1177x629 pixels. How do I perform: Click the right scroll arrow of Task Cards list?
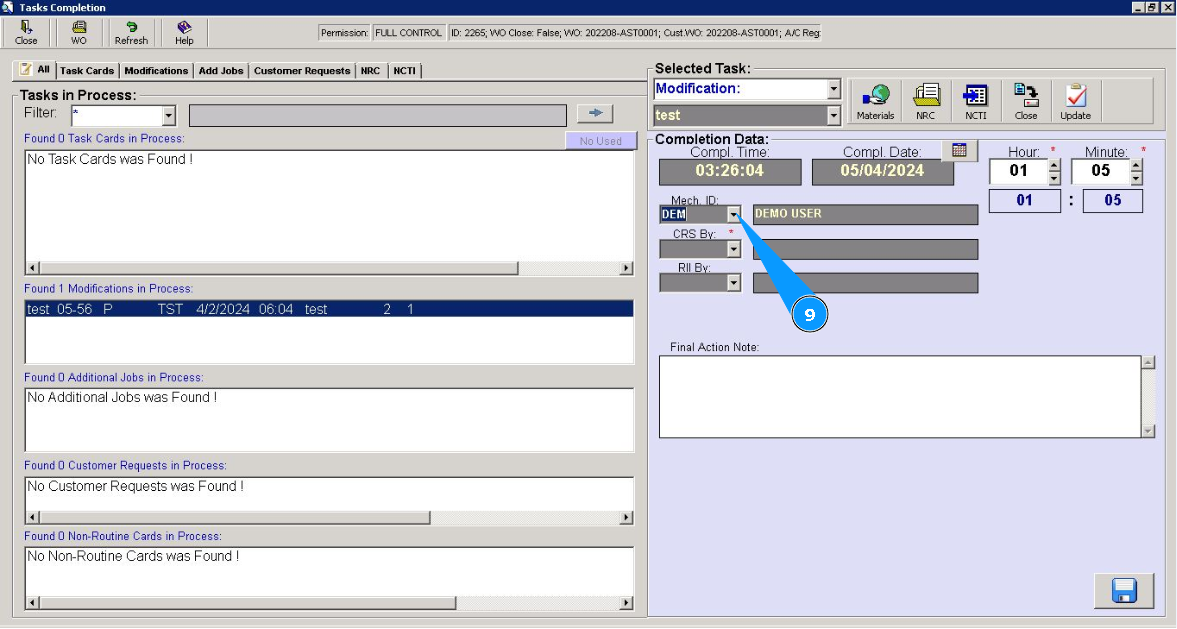pyautogui.click(x=626, y=268)
